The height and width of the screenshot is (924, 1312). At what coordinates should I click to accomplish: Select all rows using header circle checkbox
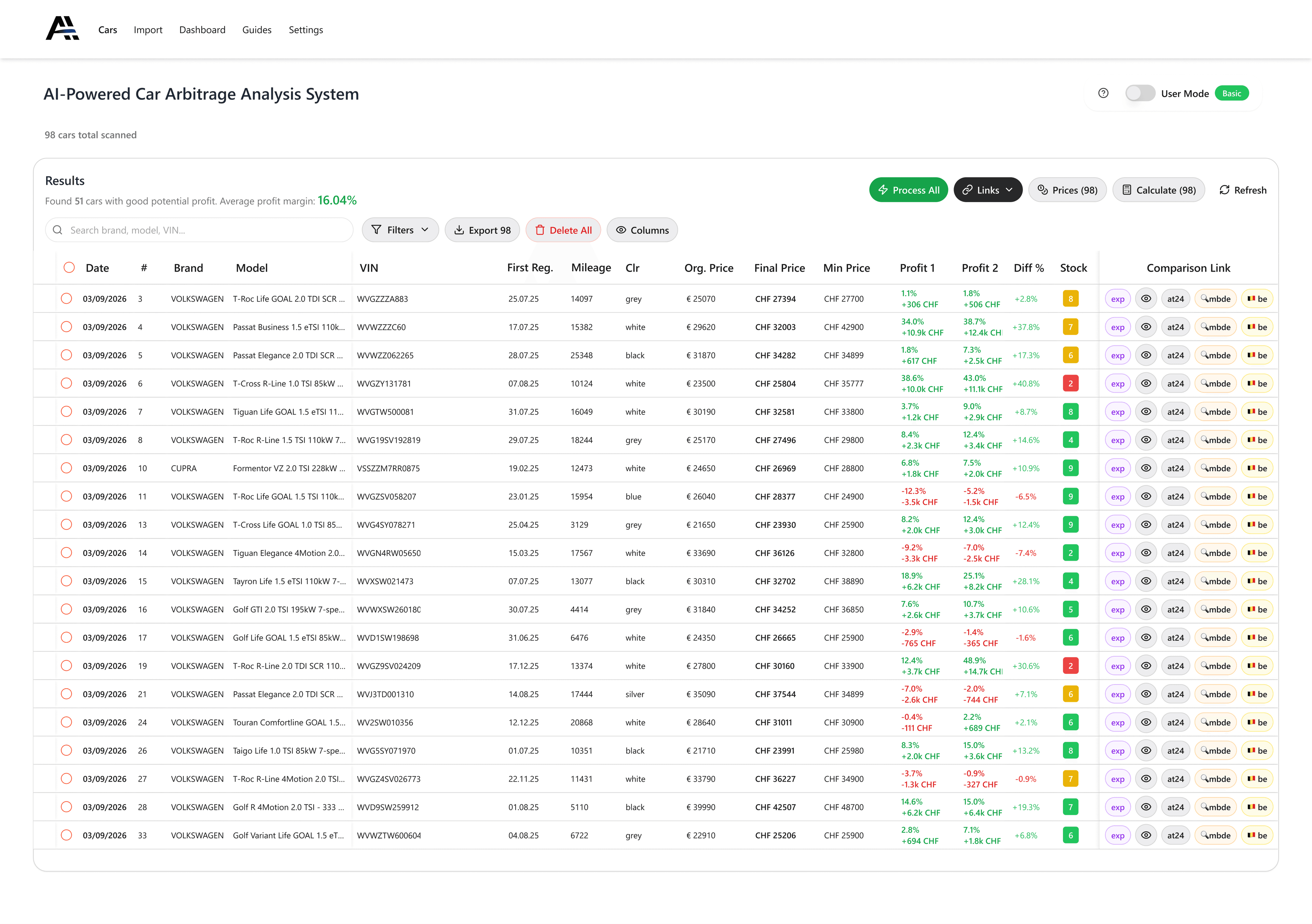point(69,268)
